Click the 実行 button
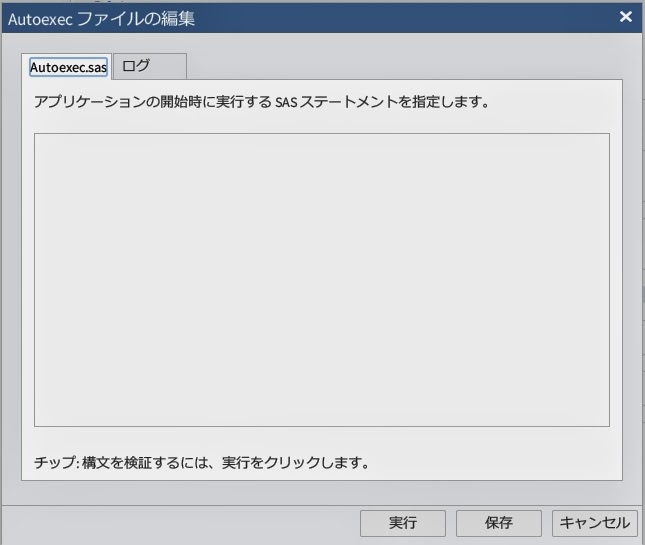645x545 pixels. pyautogui.click(x=403, y=523)
